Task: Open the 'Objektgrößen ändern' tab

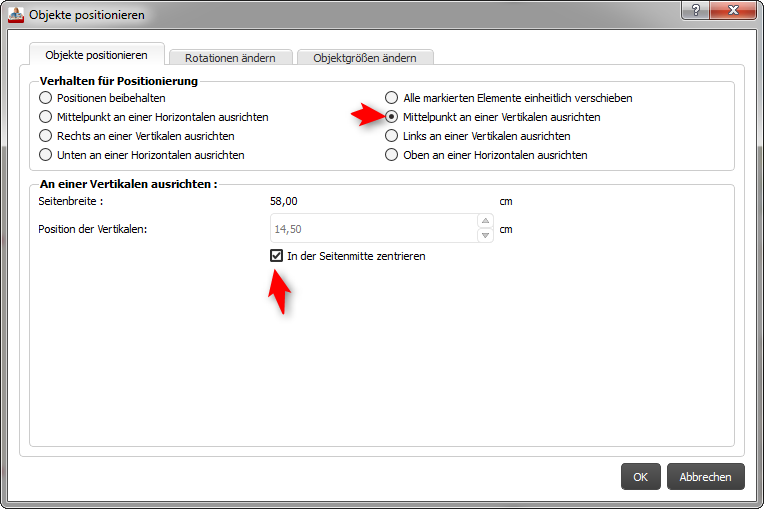Action: click(365, 58)
